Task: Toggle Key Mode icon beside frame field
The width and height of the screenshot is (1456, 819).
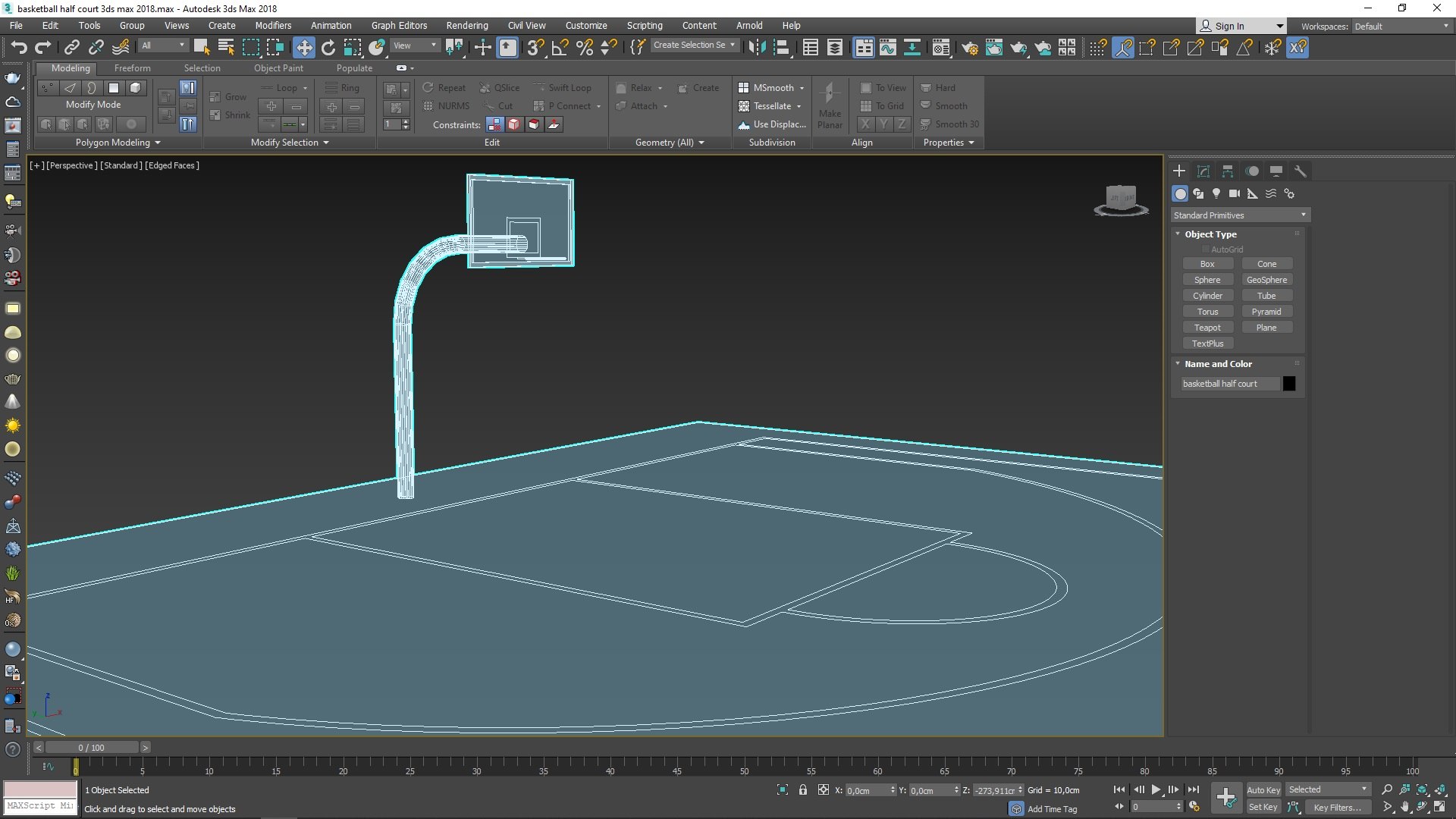Action: [1119, 807]
